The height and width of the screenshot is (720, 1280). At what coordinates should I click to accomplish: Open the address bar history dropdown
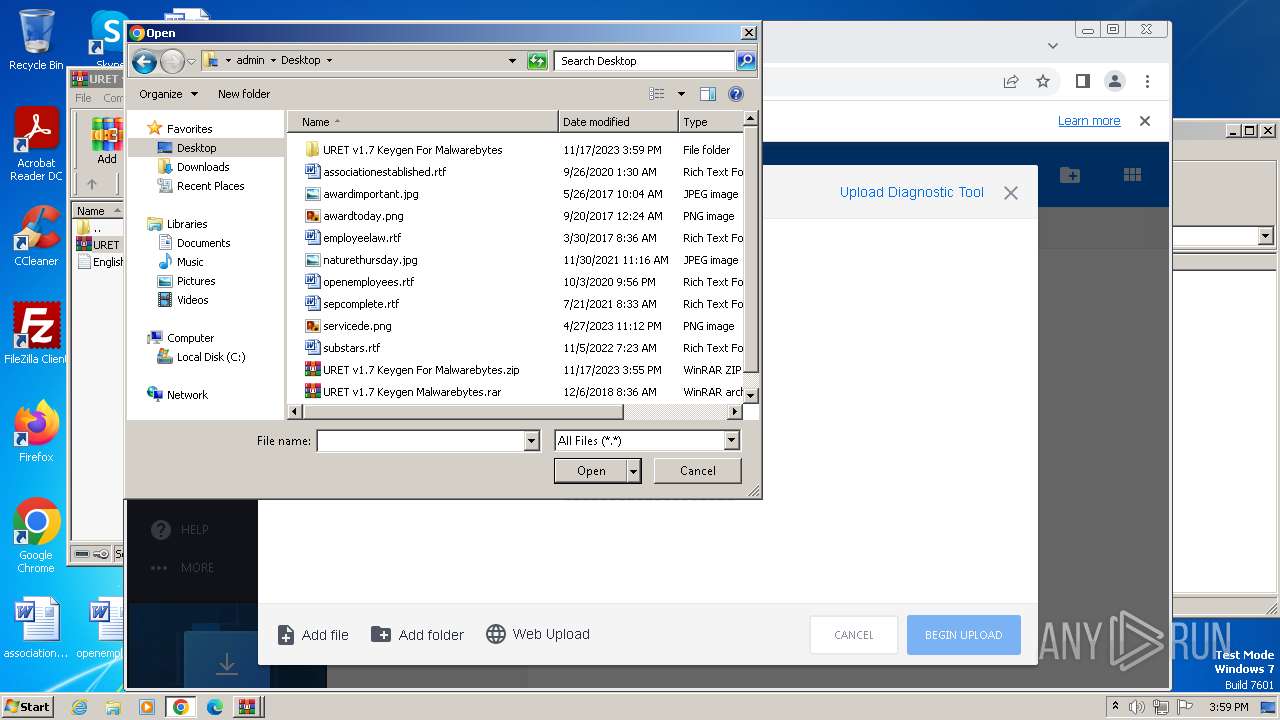(x=513, y=61)
